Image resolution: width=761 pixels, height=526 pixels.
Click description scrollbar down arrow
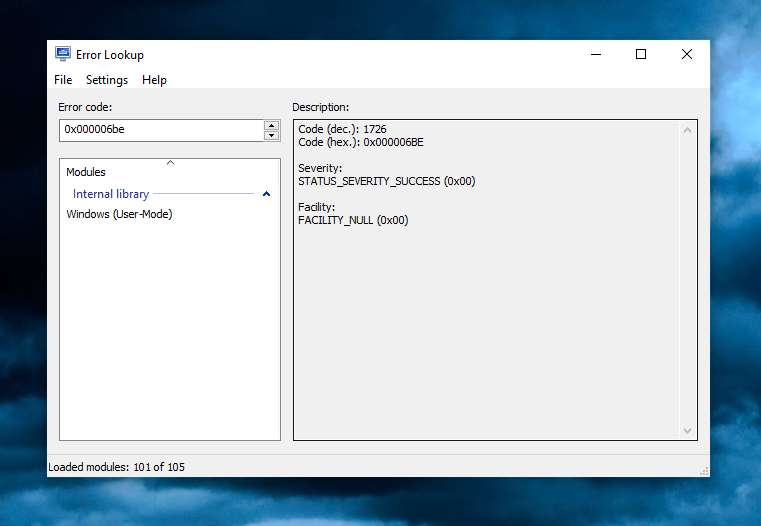687,430
